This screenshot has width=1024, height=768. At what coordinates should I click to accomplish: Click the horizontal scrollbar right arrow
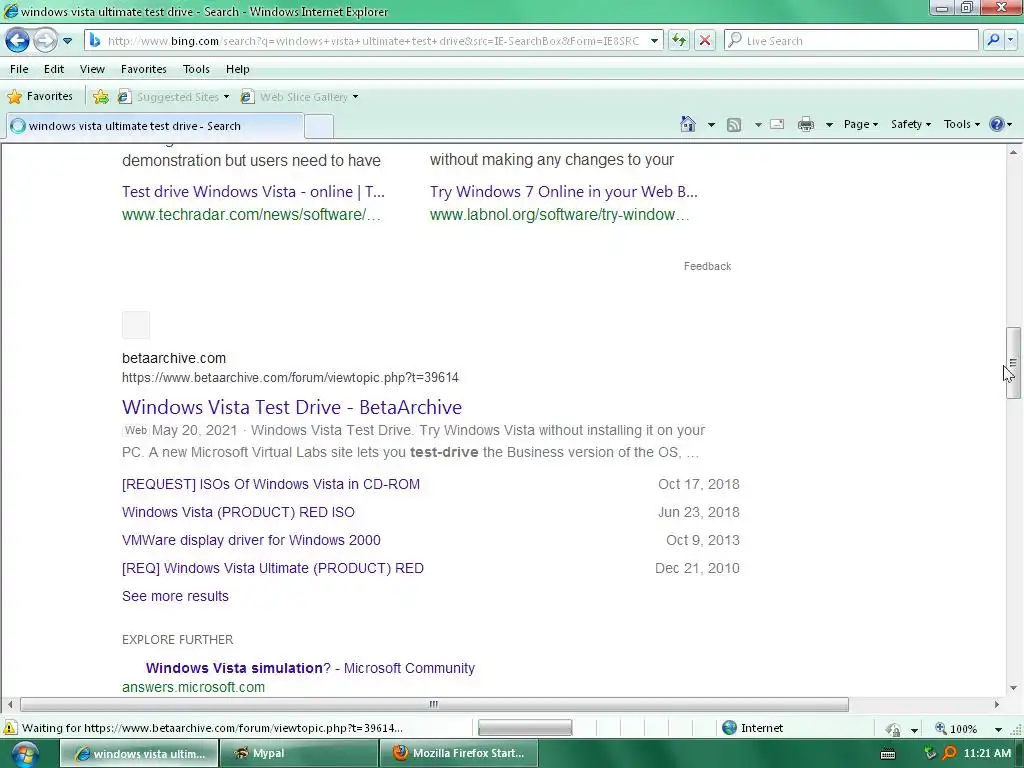tap(997, 704)
